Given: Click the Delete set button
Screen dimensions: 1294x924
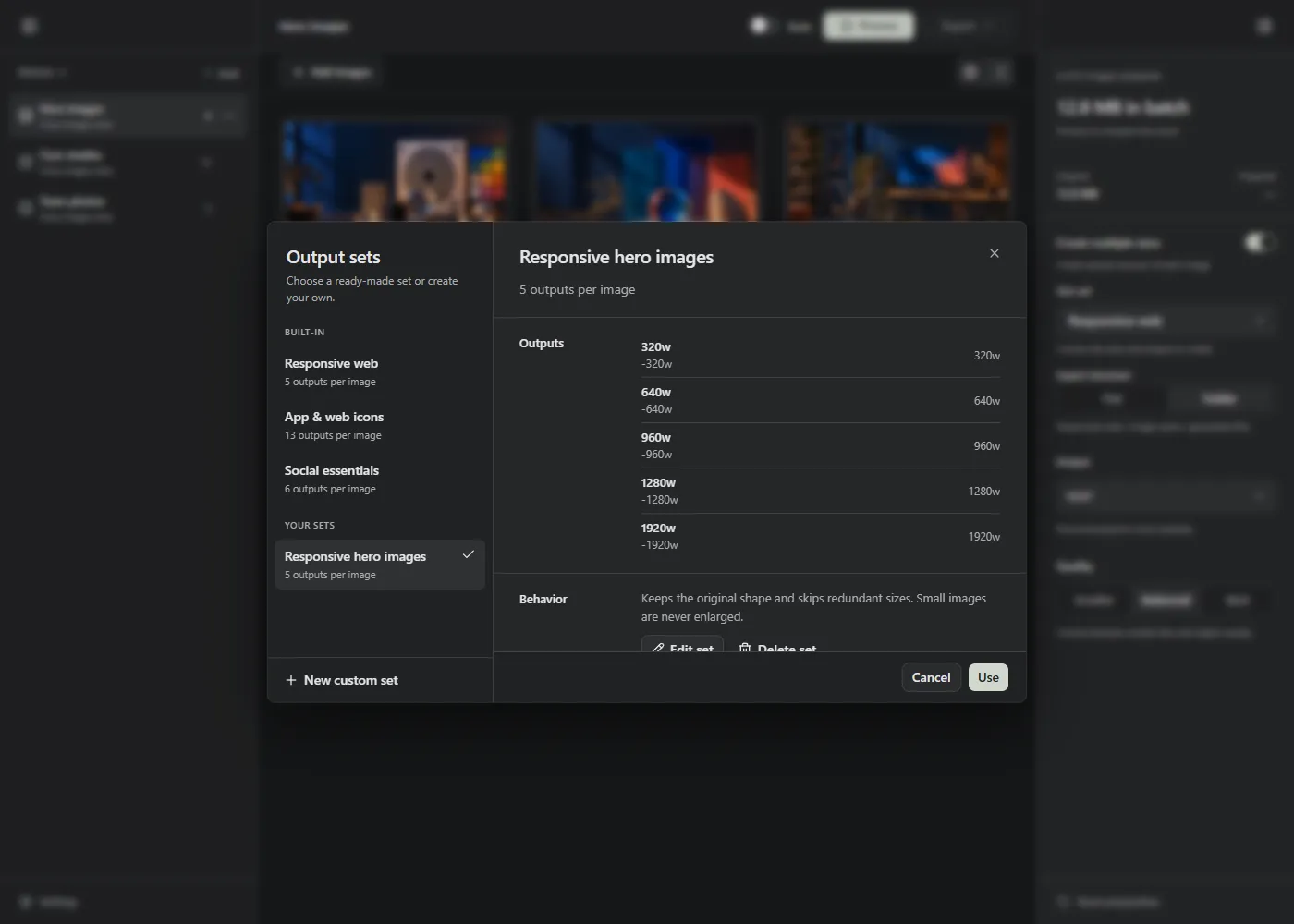Looking at the screenshot, I should 777,645.
